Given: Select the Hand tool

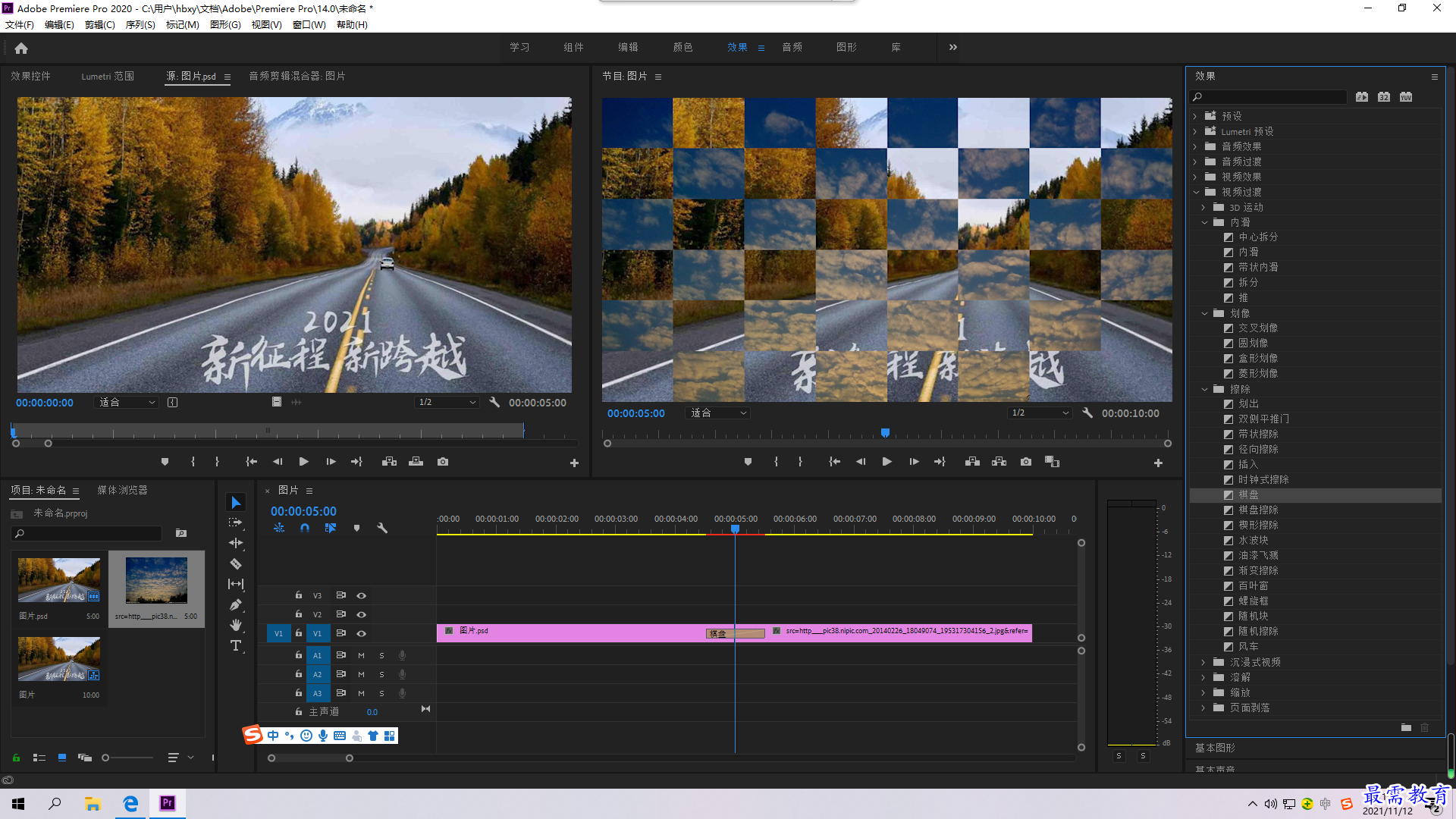Looking at the screenshot, I should 236,625.
